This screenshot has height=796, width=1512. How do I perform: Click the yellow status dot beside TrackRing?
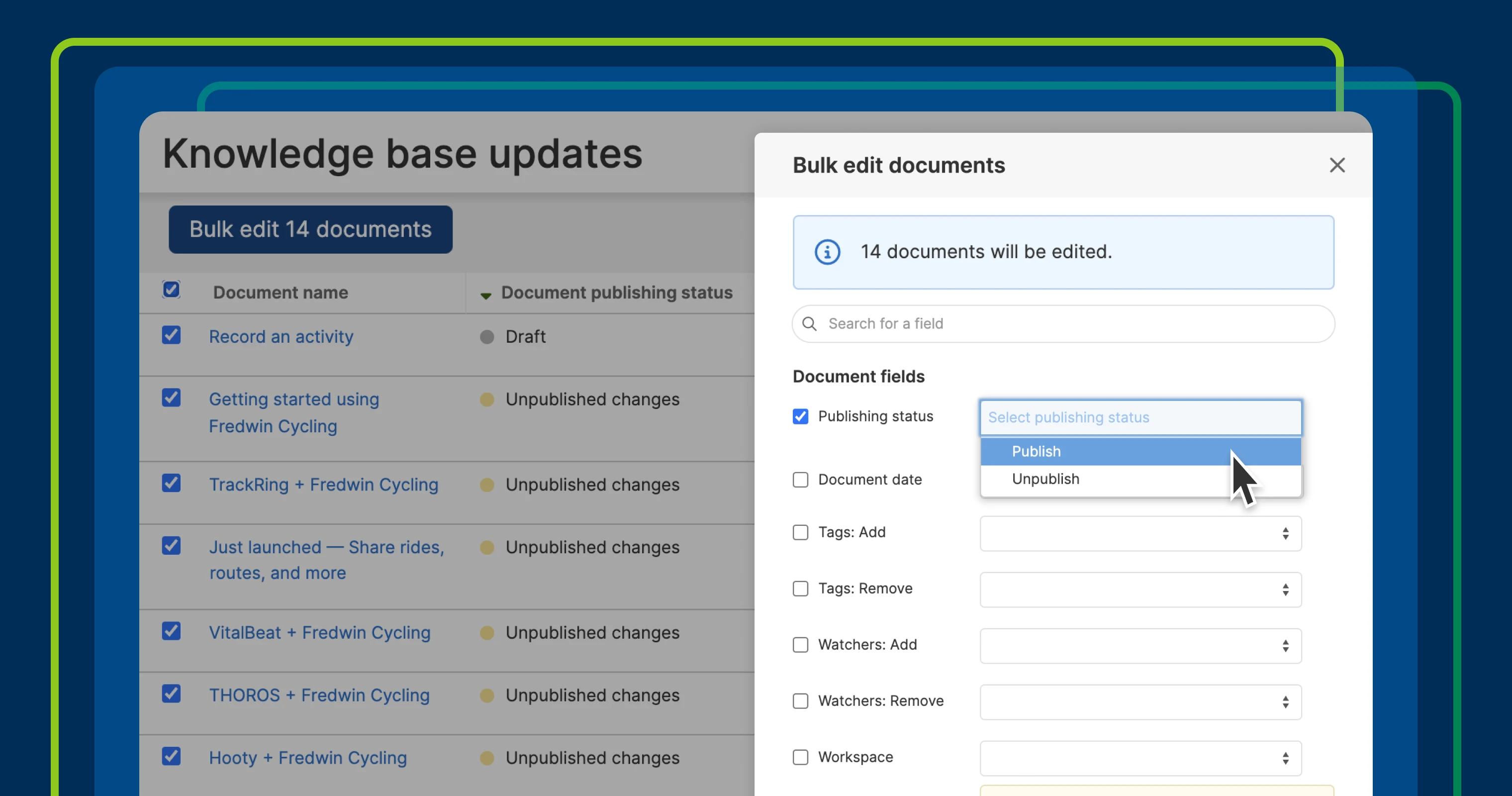[x=486, y=485]
